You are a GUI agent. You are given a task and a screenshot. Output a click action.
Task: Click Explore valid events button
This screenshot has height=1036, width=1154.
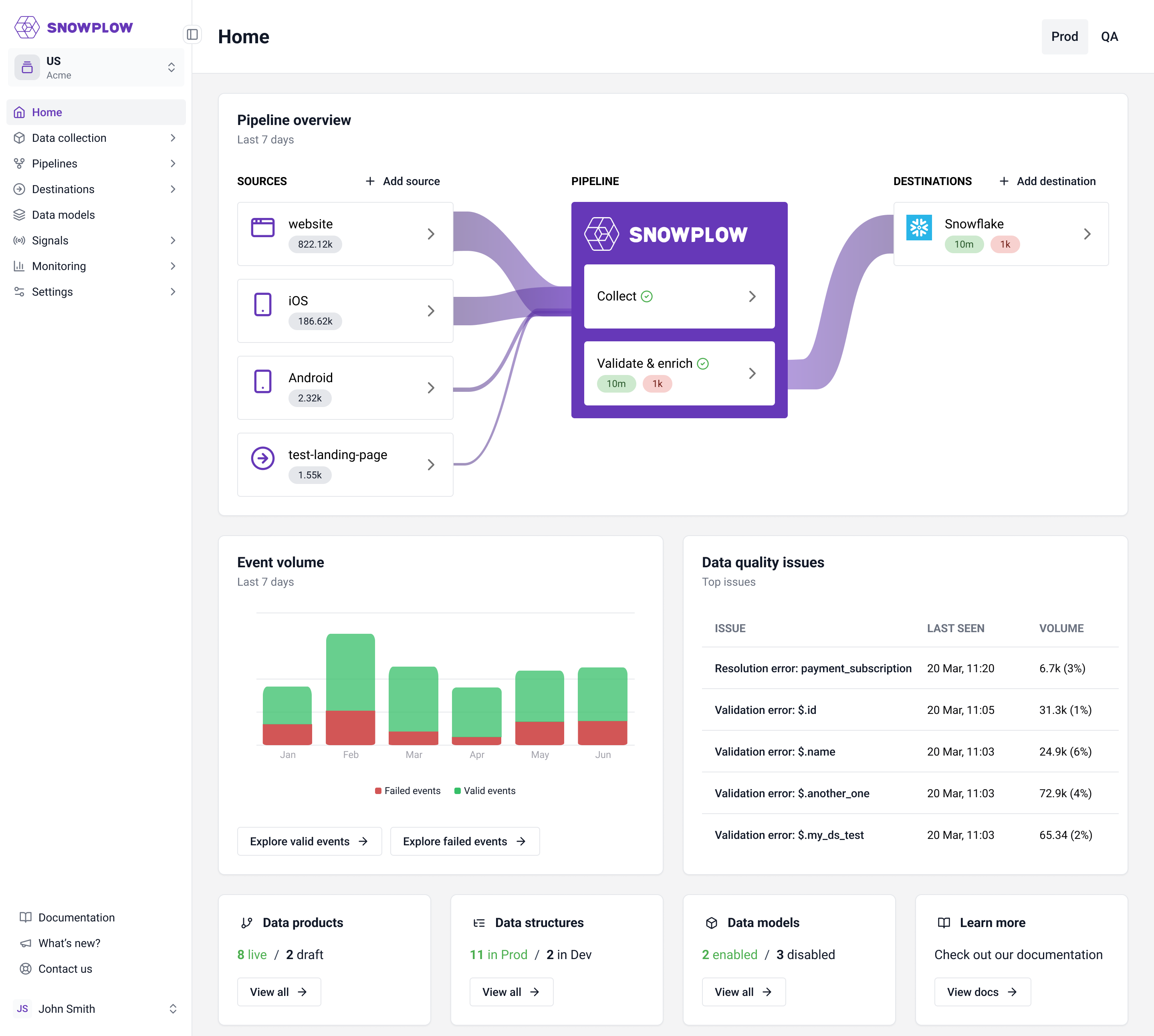point(309,841)
